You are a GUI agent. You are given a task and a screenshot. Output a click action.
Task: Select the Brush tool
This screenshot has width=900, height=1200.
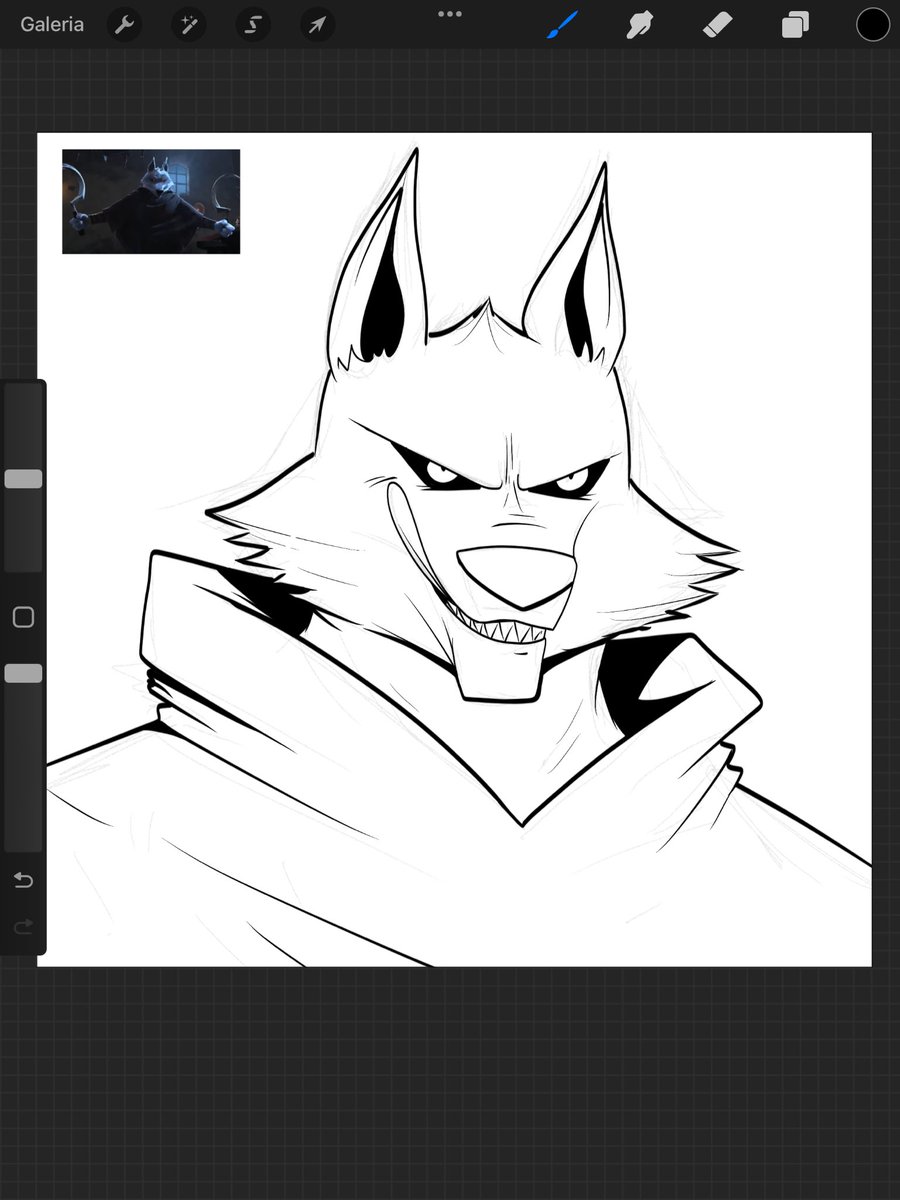pos(563,25)
